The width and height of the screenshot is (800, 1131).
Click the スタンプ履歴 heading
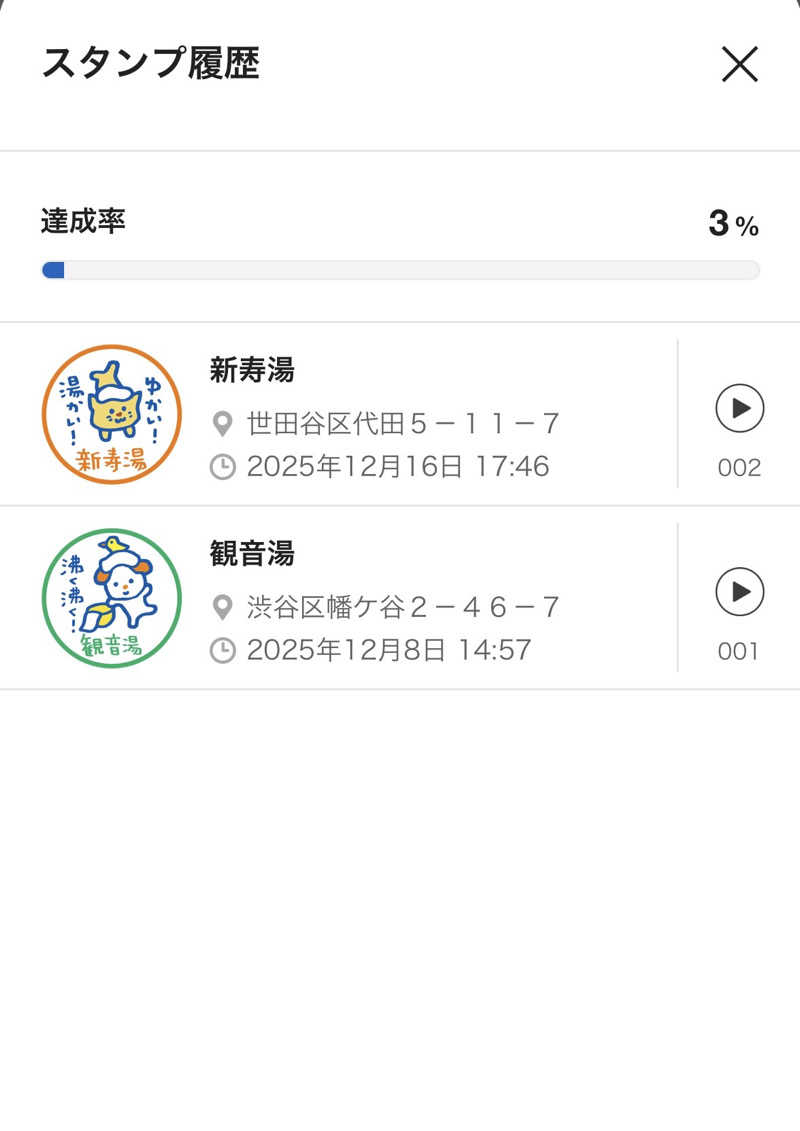tap(150, 64)
